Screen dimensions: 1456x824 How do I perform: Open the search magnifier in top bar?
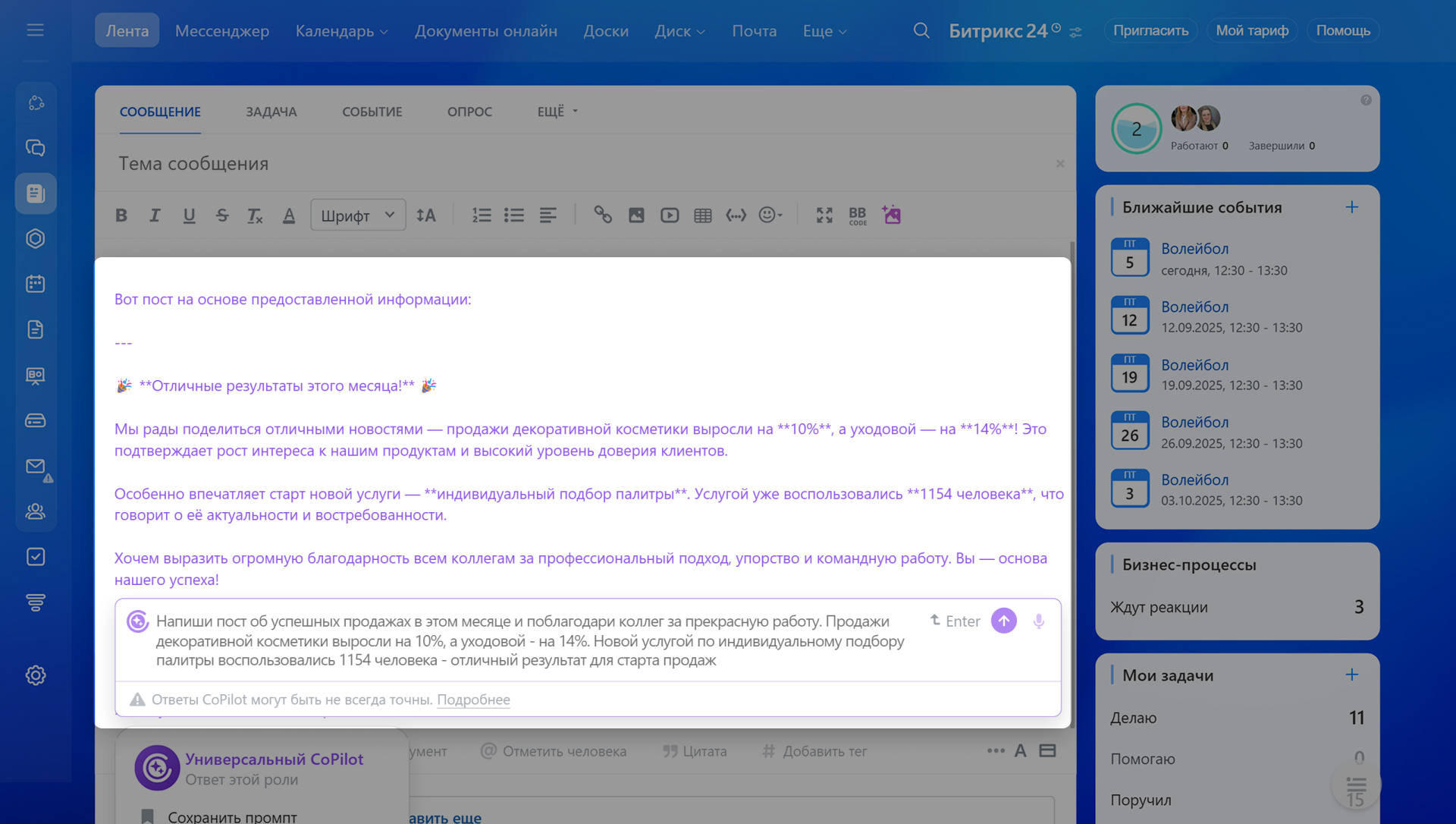(921, 30)
